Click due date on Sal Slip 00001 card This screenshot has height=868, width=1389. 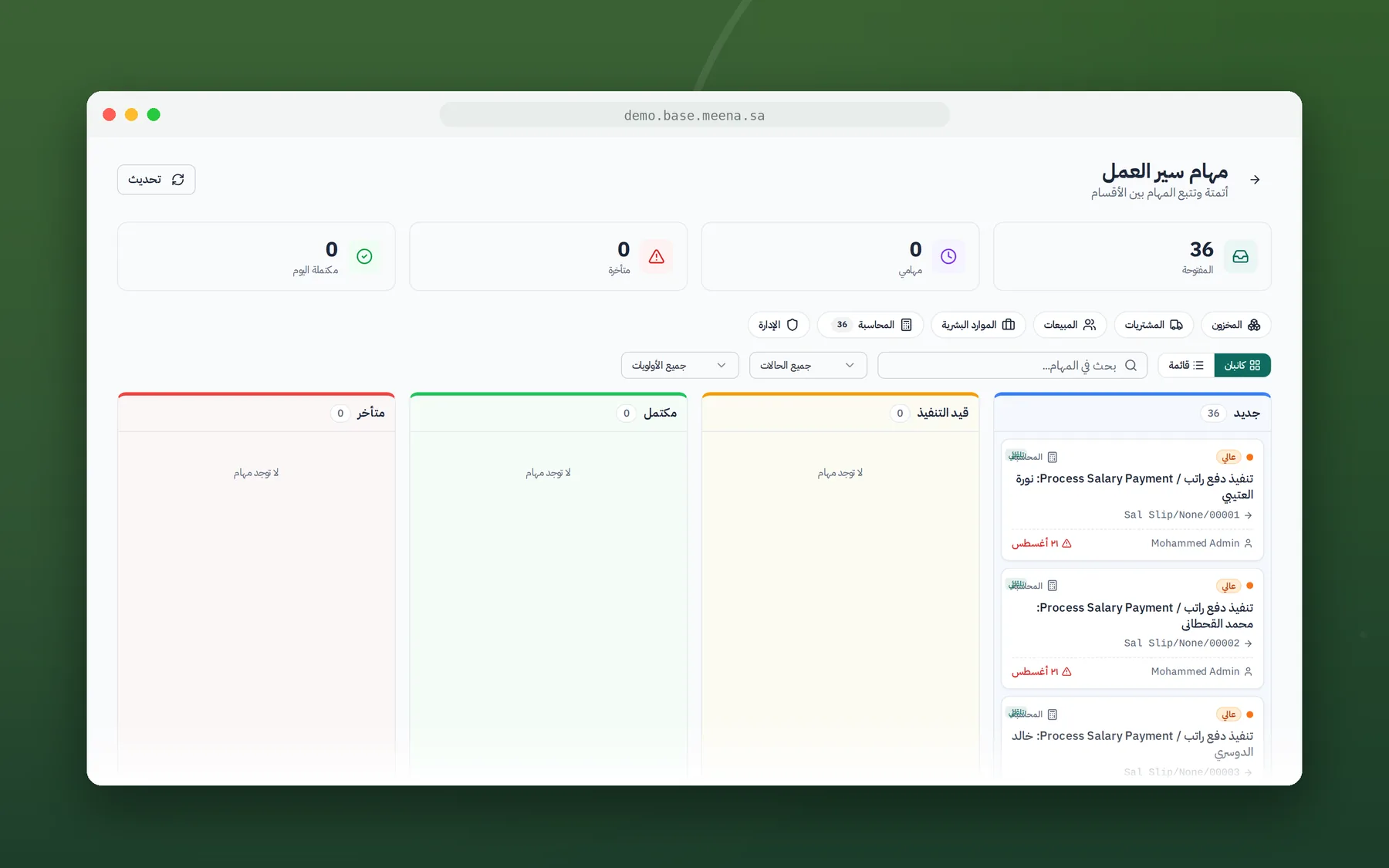1042,544
